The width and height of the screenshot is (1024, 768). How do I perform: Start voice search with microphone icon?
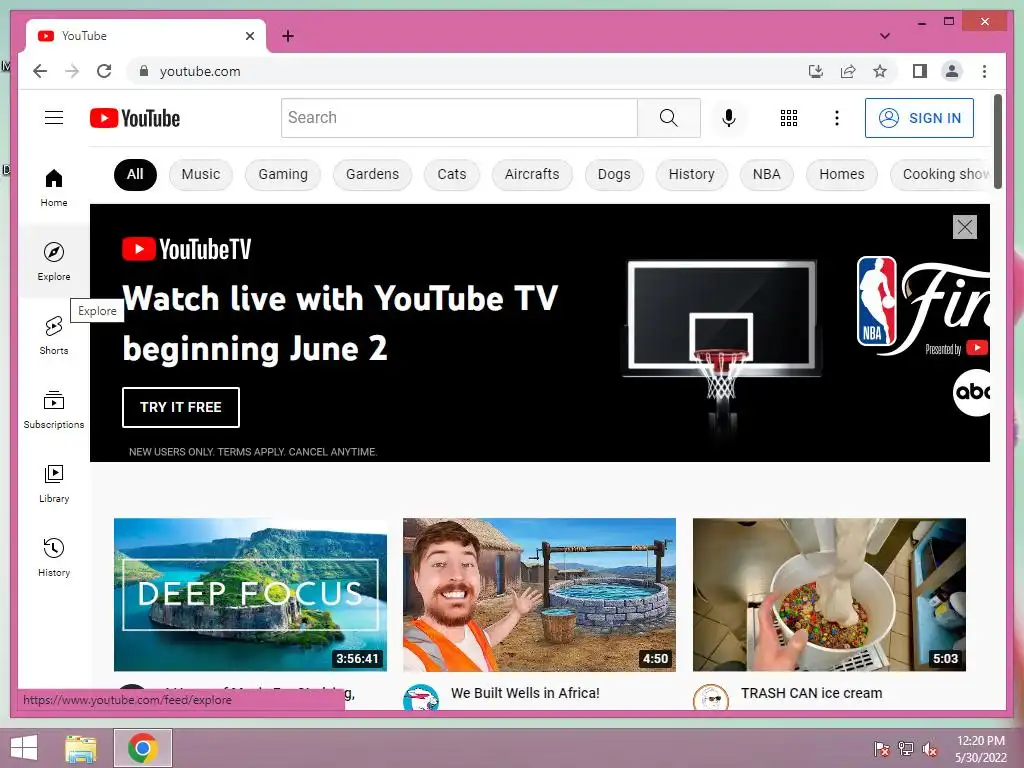(729, 118)
